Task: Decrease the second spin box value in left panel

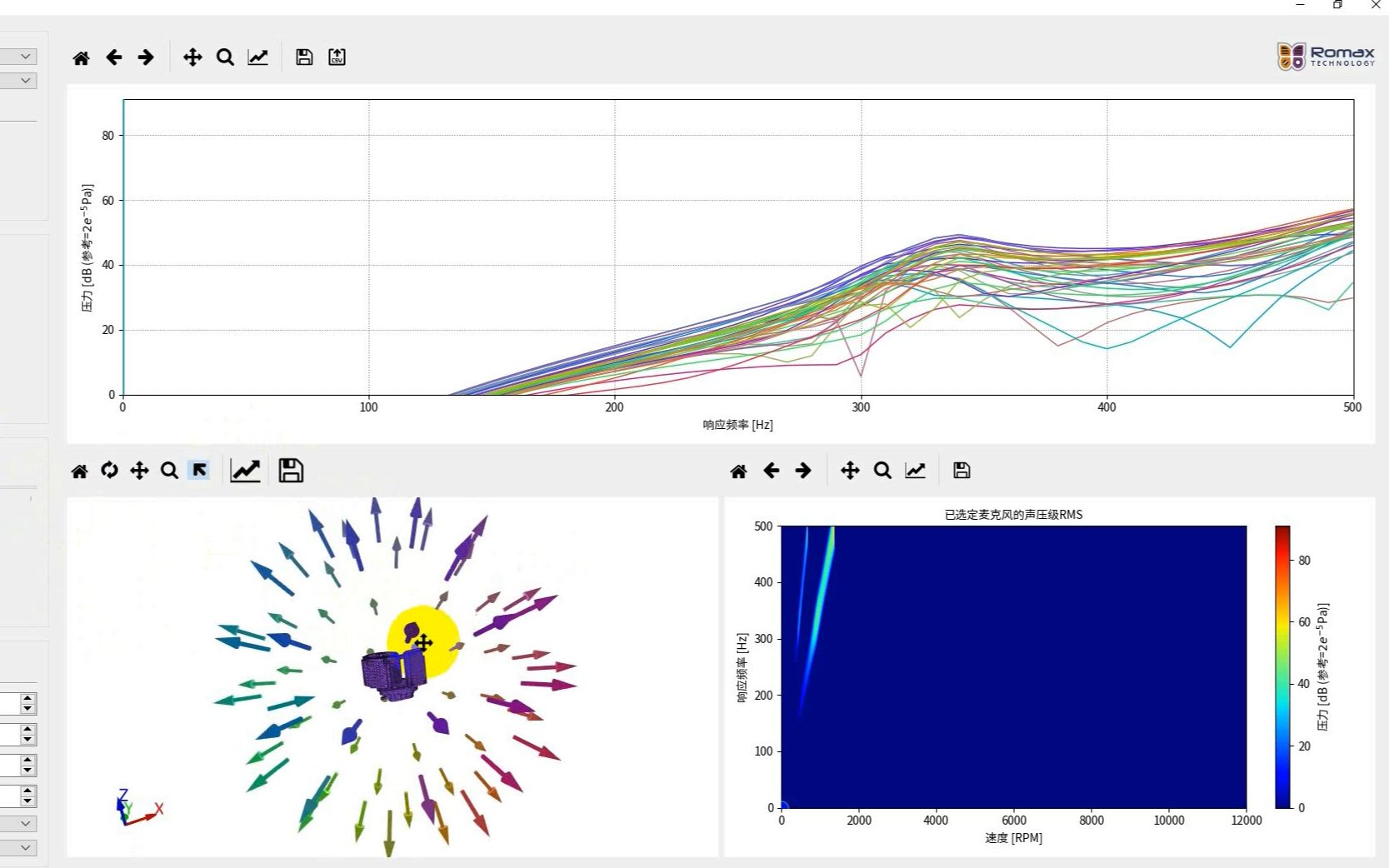Action: pos(28,739)
